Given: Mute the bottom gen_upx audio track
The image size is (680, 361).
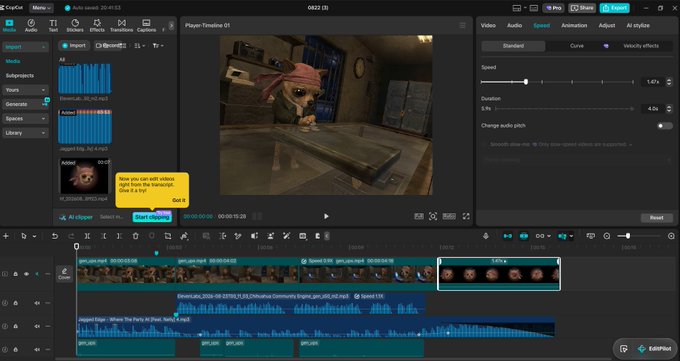Looking at the screenshot, I should click(37, 349).
